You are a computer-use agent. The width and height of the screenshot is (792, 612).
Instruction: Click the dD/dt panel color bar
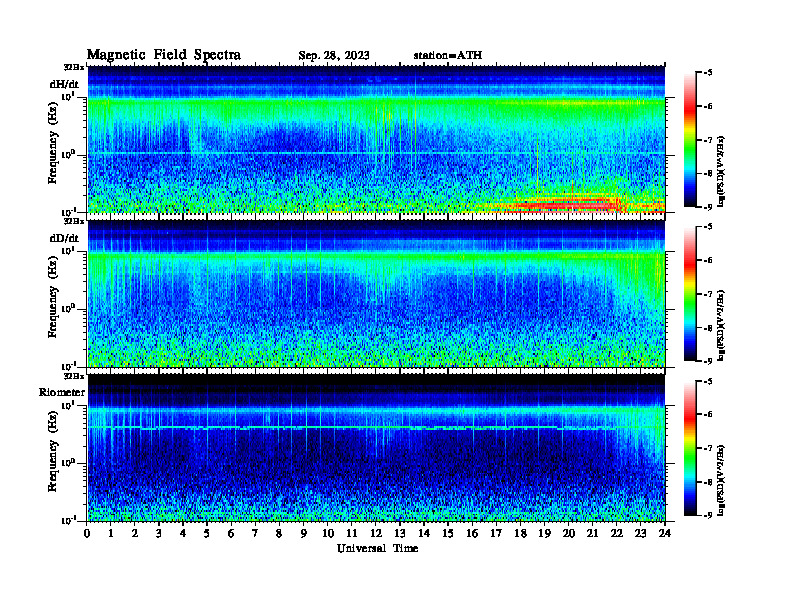coord(690,293)
